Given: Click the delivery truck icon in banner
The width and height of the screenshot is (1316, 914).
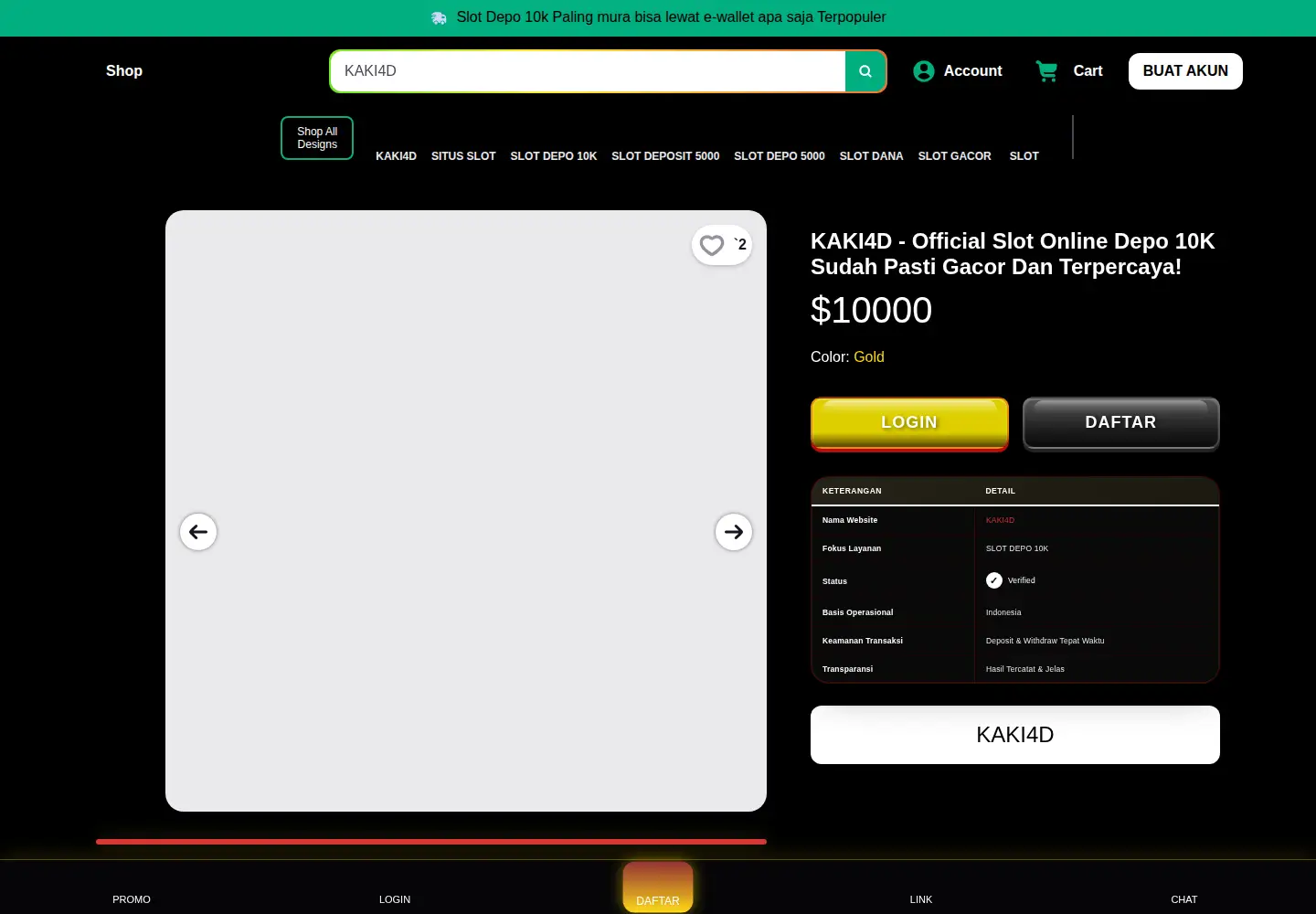Looking at the screenshot, I should (439, 17).
